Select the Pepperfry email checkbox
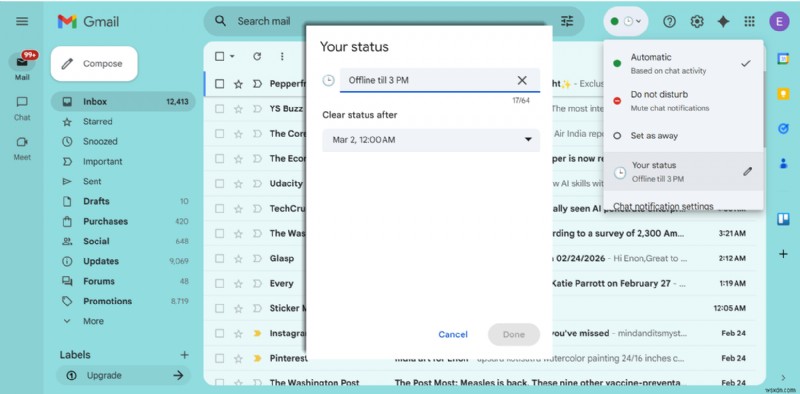Viewport: 800px width, 394px height. tap(219, 84)
